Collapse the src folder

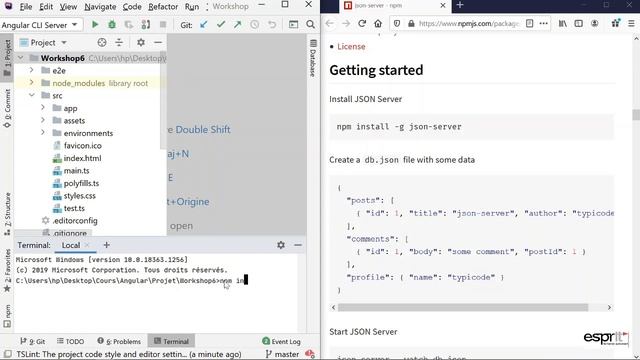31,96
